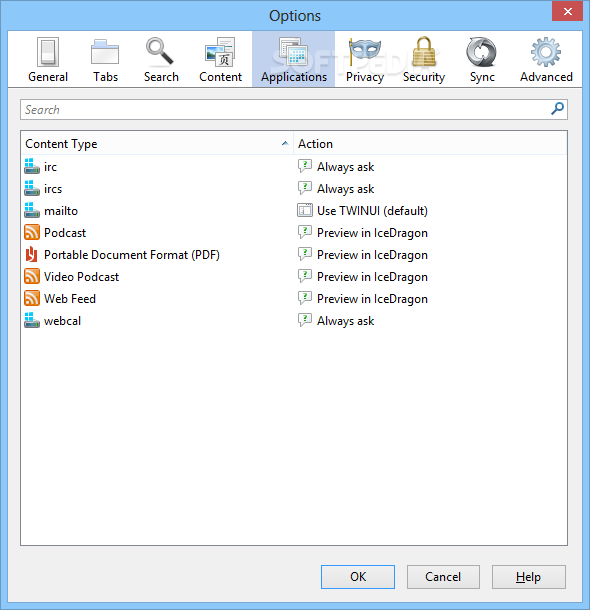590x610 pixels.
Task: Select Portable Document Format (PDF) row
Action: coord(294,254)
